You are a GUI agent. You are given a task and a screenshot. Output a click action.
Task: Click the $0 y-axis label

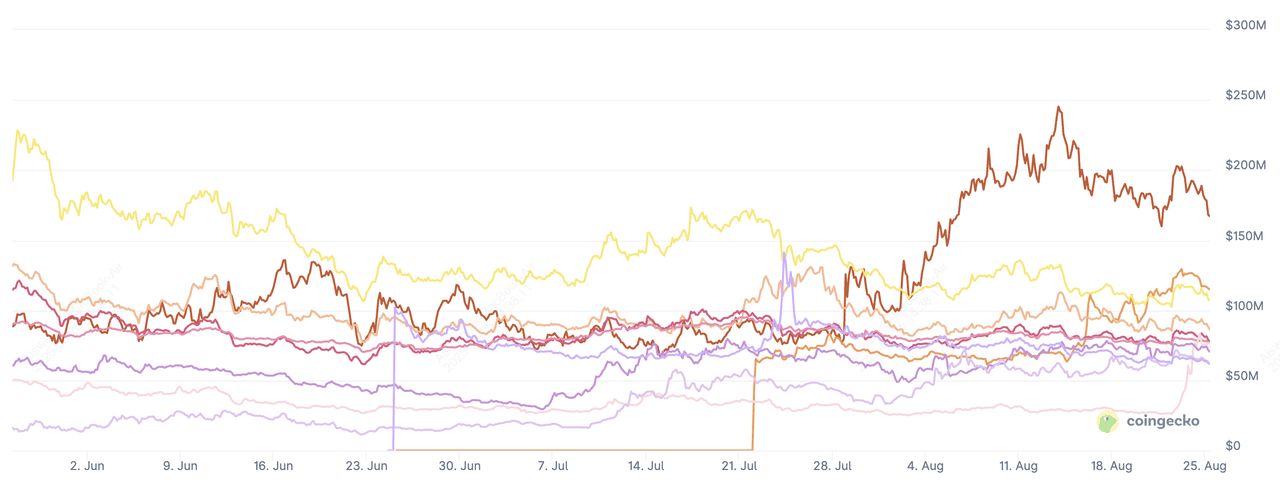click(x=1233, y=446)
